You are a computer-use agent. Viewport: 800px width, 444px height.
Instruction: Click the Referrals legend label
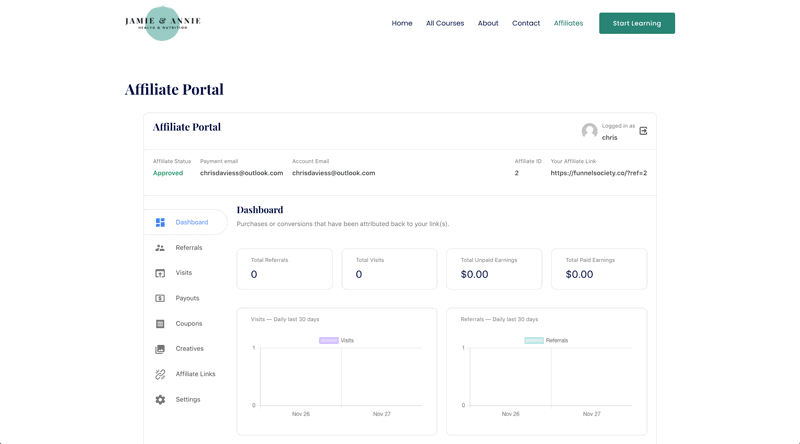click(557, 340)
